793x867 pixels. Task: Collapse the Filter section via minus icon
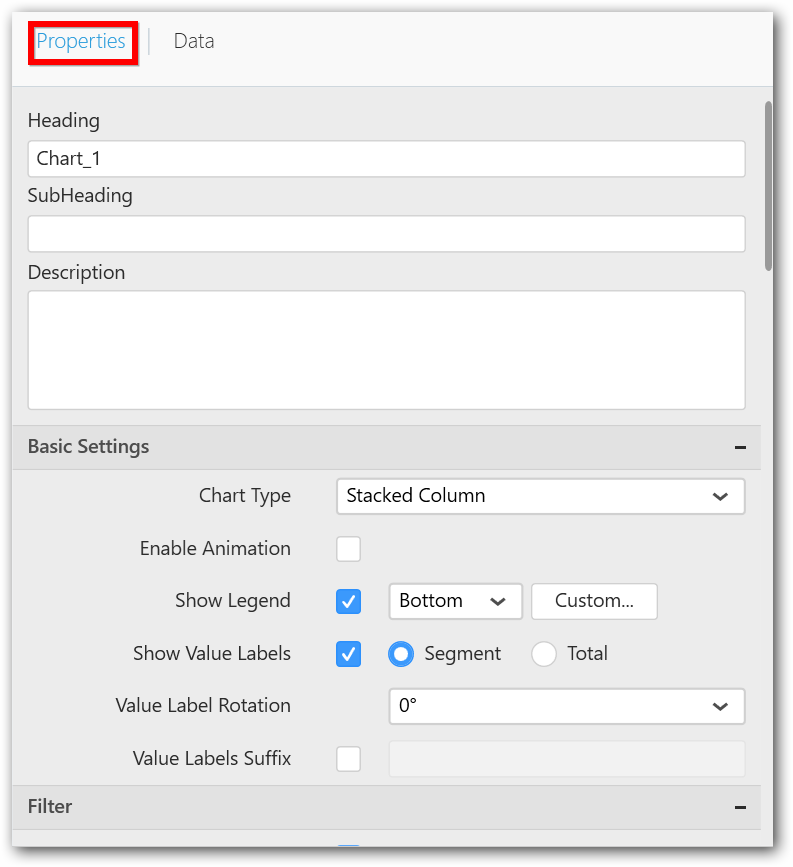[739, 807]
